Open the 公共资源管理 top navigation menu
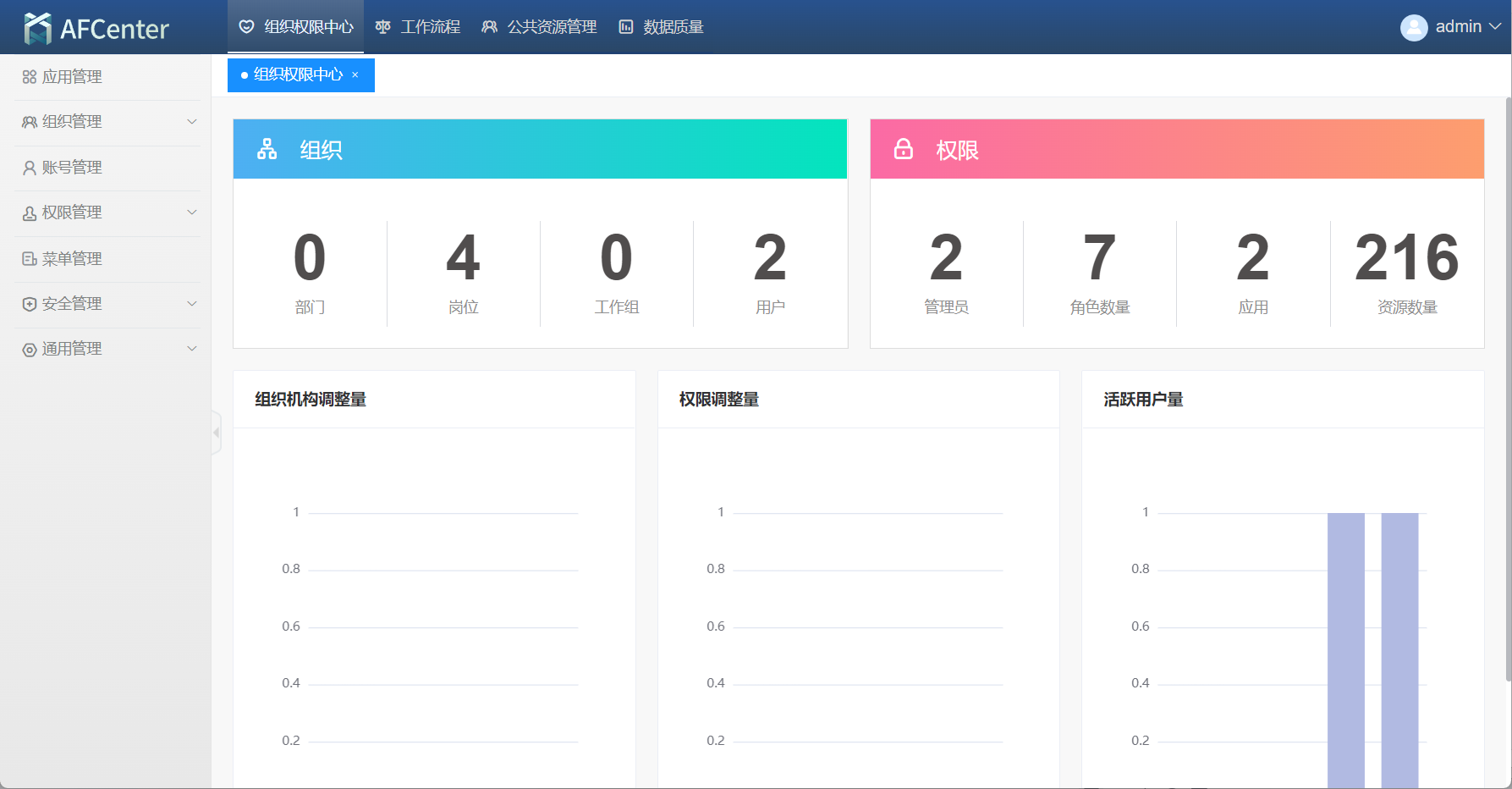This screenshot has width=1512, height=789. tap(540, 27)
